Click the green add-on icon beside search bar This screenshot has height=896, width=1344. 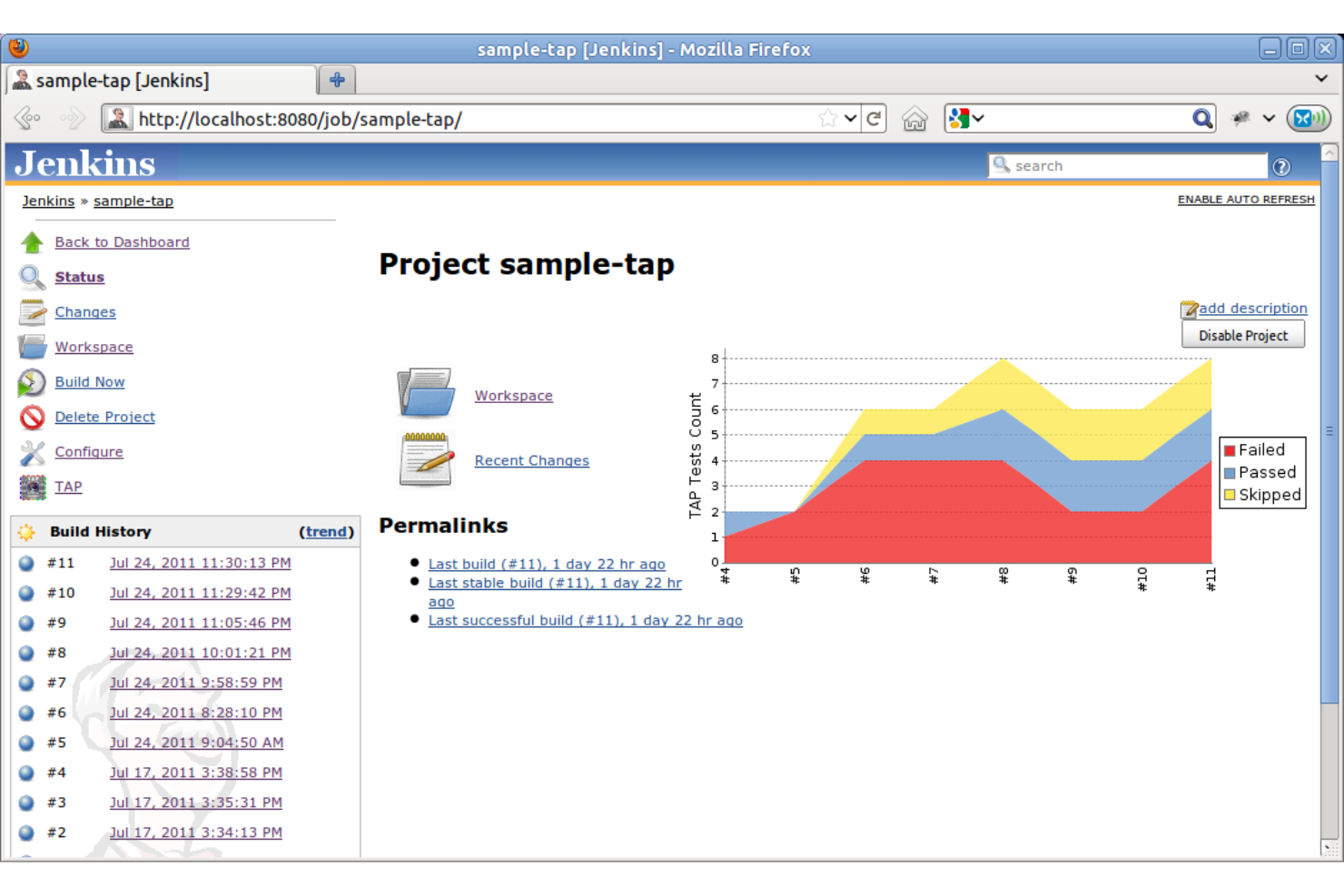point(1309,119)
